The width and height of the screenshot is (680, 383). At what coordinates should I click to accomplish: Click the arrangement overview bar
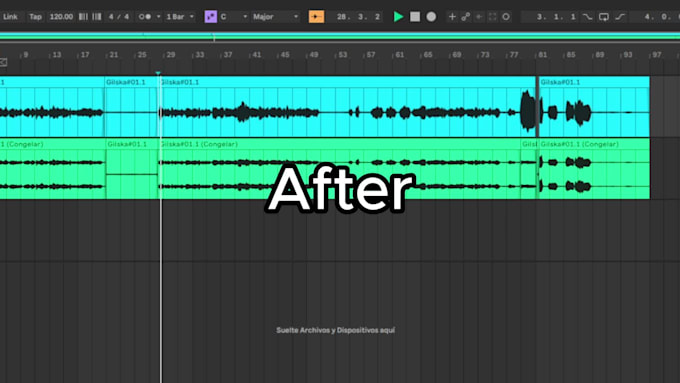coord(340,37)
